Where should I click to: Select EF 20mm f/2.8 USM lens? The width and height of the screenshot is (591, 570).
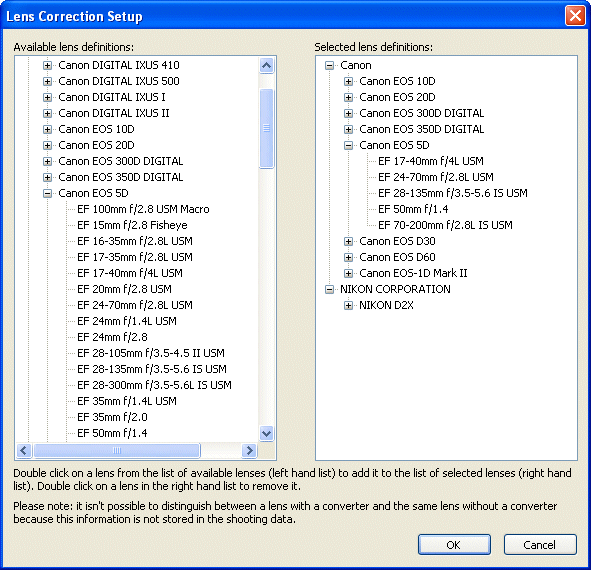(124, 289)
